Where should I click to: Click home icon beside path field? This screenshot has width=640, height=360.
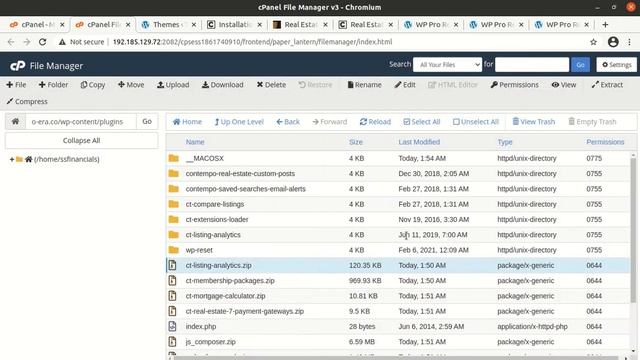point(15,121)
